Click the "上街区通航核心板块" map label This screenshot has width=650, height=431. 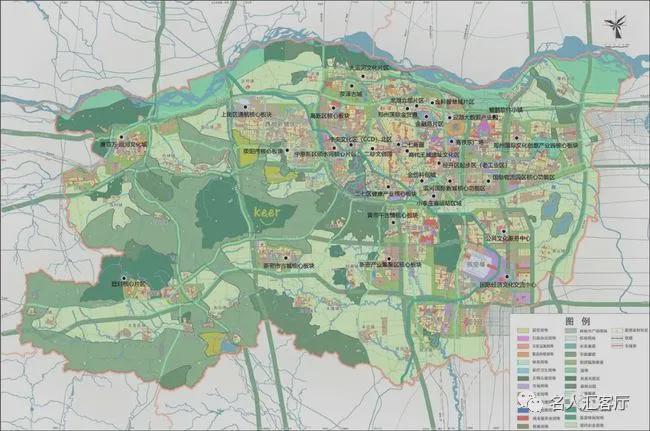247,115
